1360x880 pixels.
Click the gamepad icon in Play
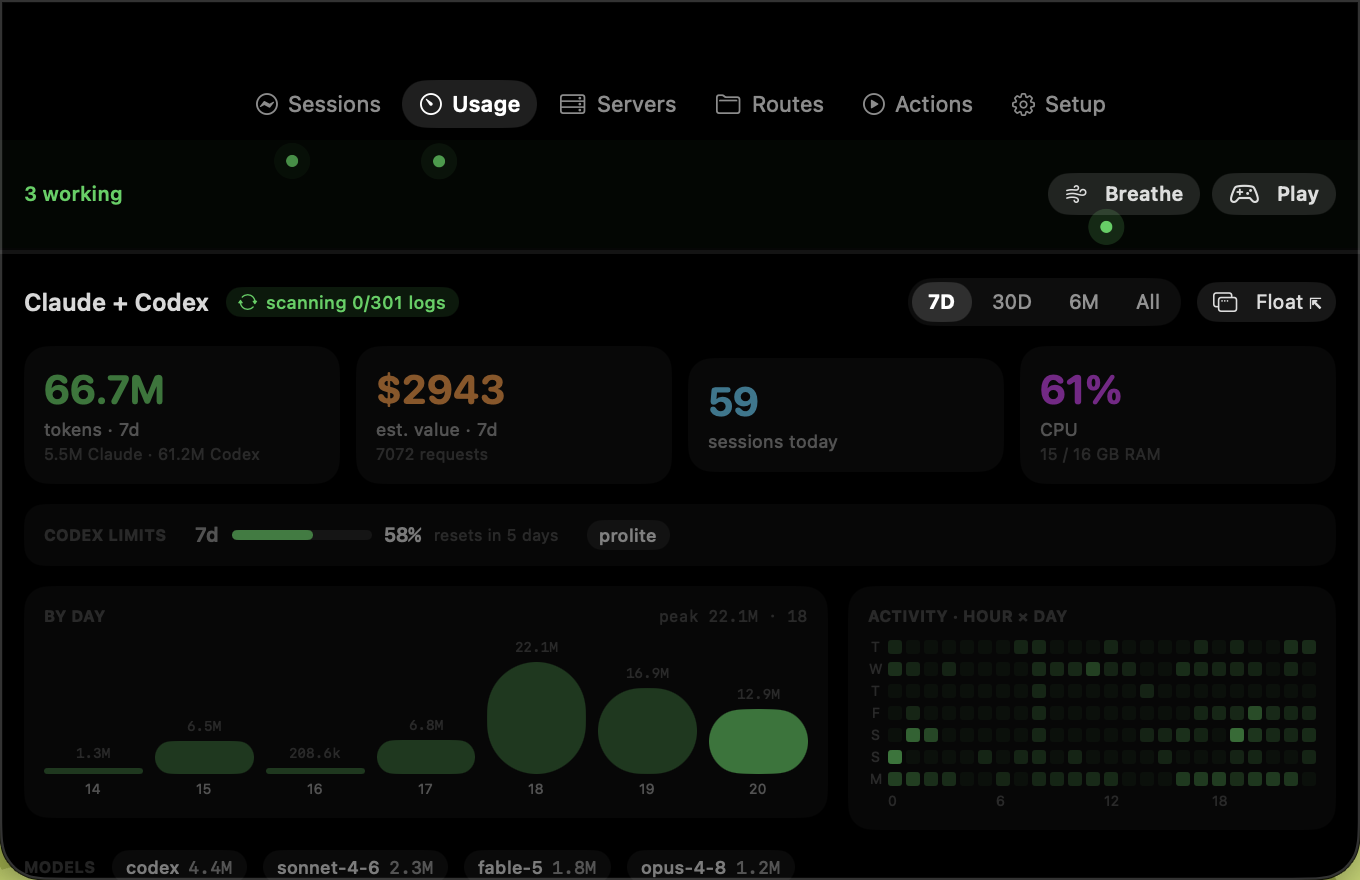click(x=1244, y=194)
